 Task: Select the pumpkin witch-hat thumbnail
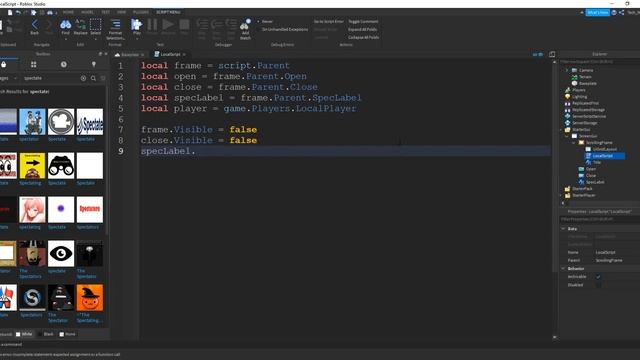tap(90, 298)
